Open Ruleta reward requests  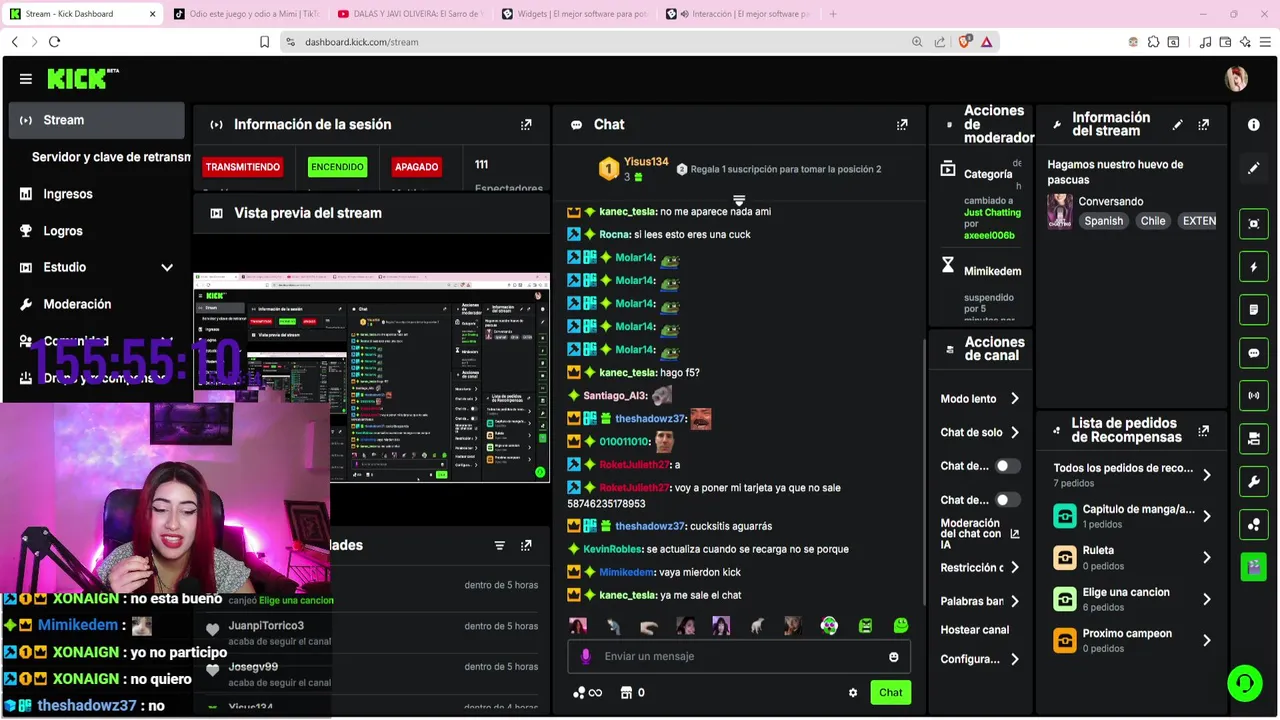click(x=1132, y=557)
